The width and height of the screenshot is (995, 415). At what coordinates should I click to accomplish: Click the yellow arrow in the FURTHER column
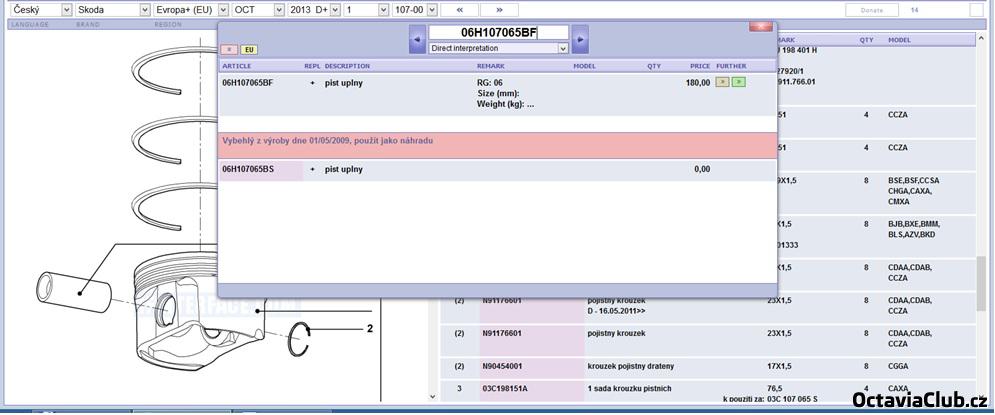click(x=722, y=82)
